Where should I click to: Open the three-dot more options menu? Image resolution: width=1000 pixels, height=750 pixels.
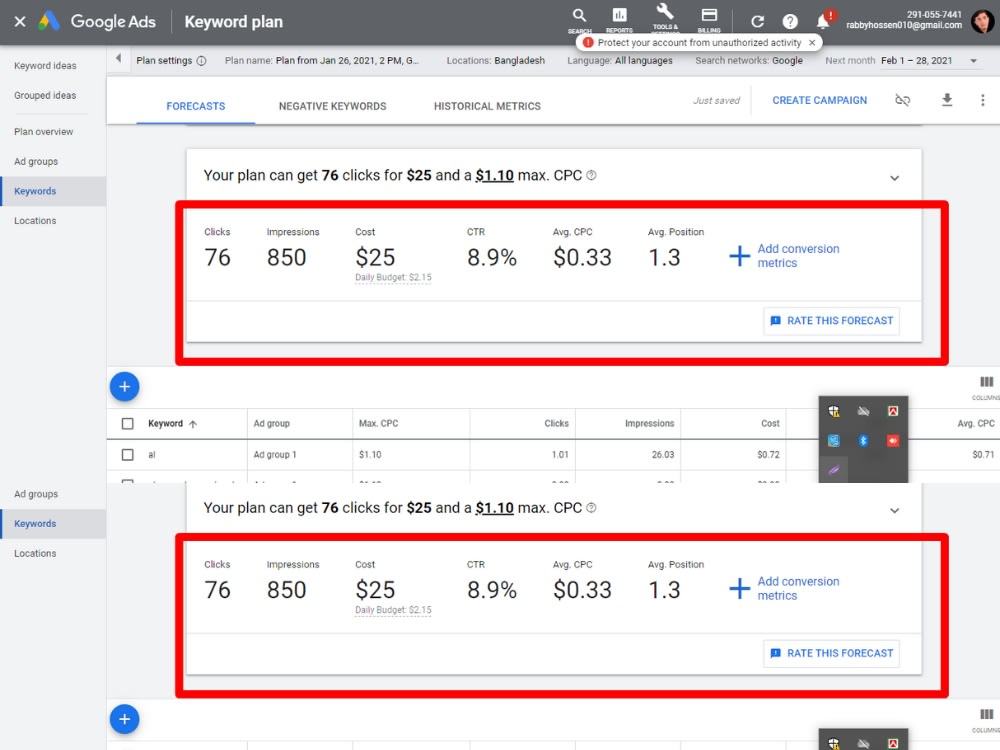tap(983, 100)
